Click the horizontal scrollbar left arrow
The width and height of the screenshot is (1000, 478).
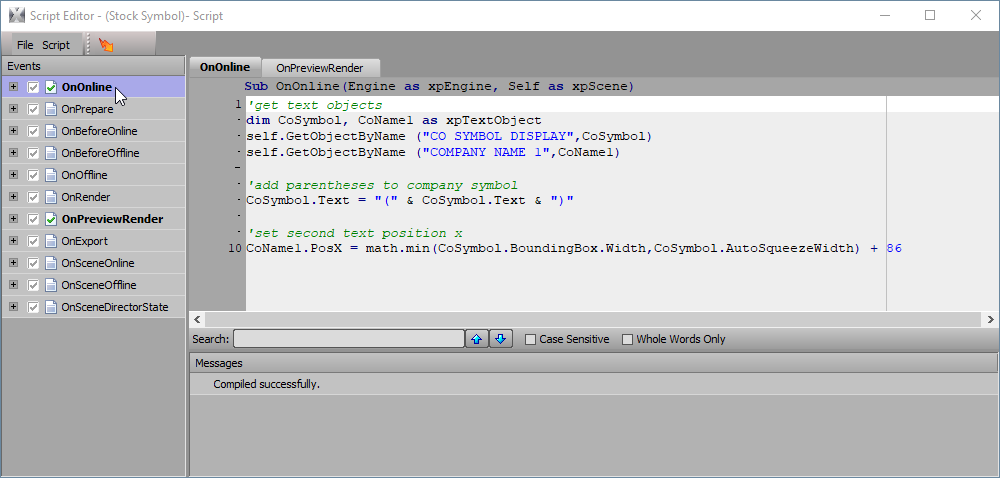[197, 319]
